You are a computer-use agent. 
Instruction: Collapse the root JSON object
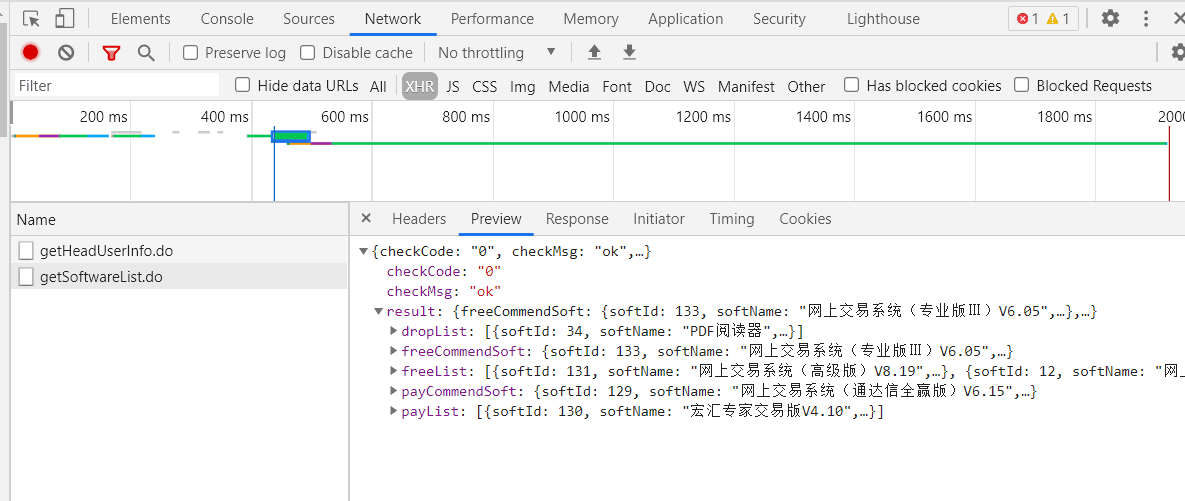364,252
